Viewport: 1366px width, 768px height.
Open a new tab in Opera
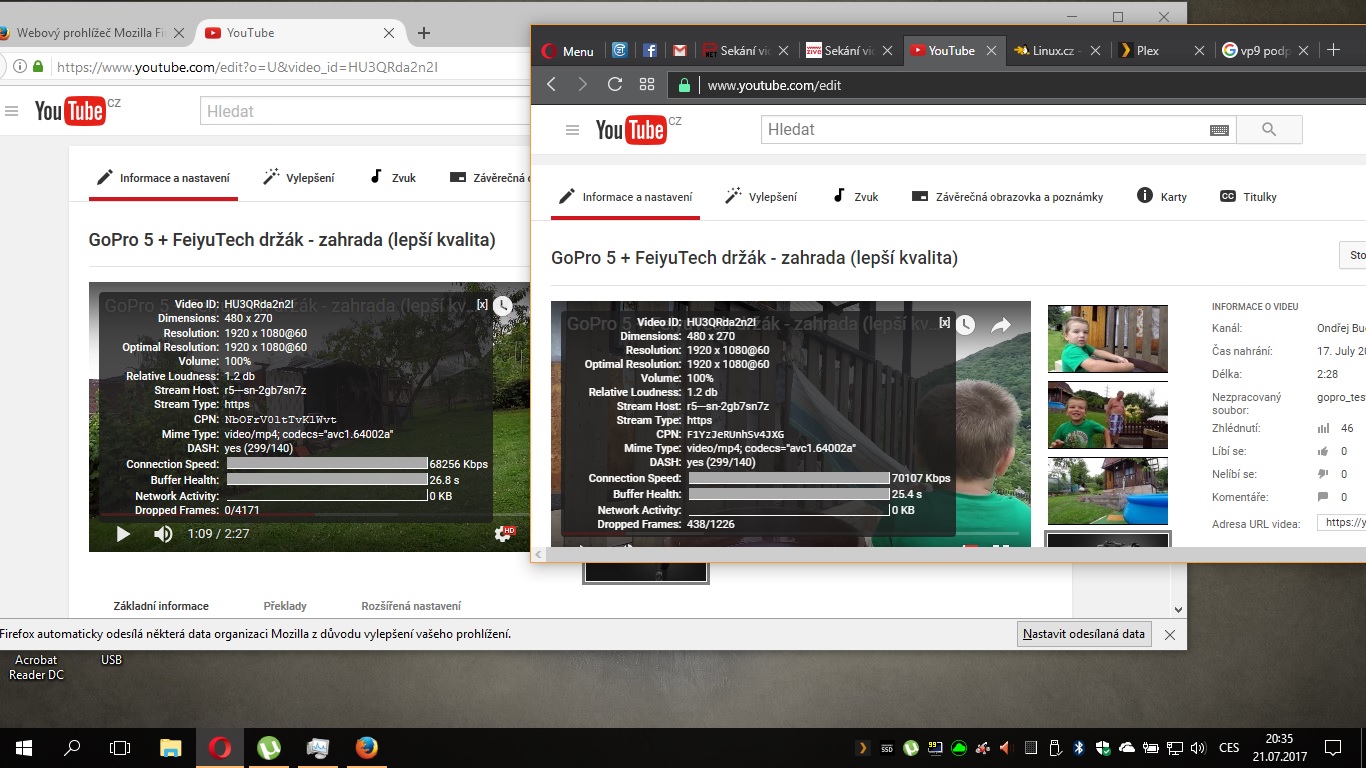pyautogui.click(x=1333, y=50)
